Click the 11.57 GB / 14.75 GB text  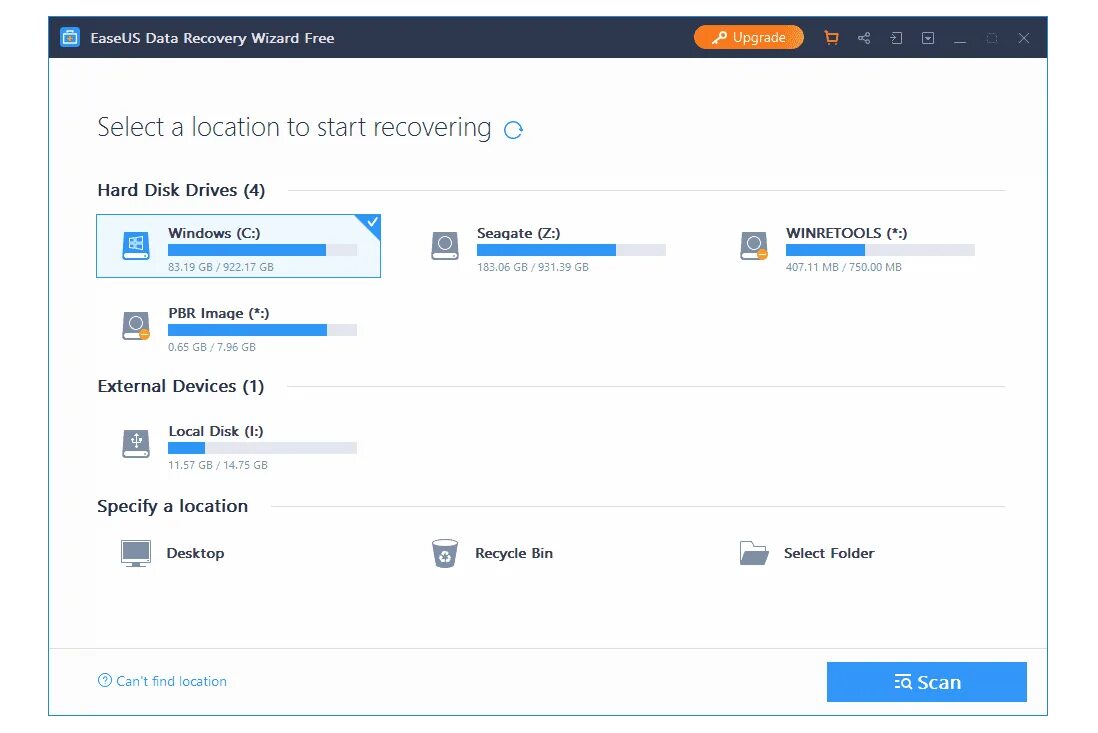point(218,465)
